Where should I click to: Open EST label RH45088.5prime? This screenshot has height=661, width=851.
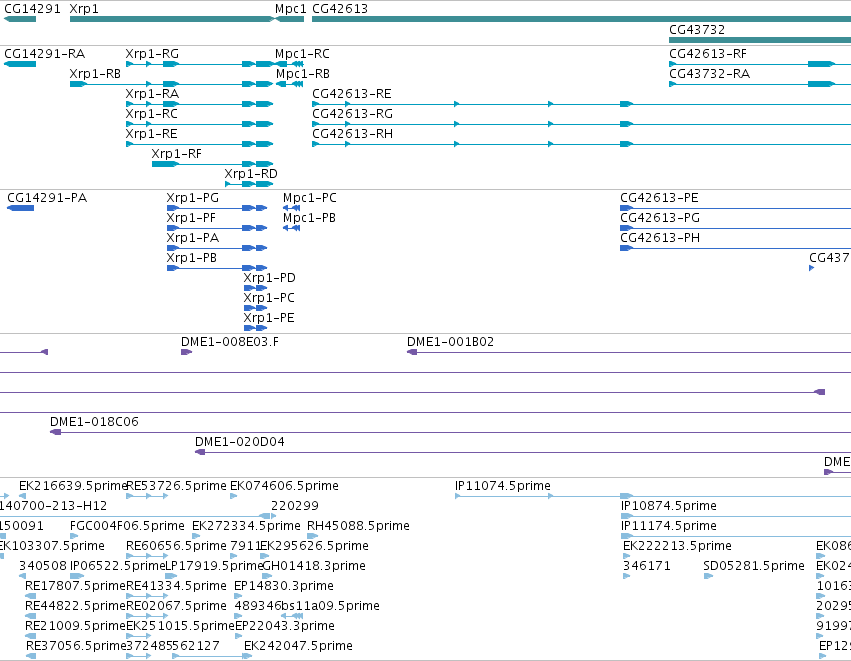tap(358, 526)
